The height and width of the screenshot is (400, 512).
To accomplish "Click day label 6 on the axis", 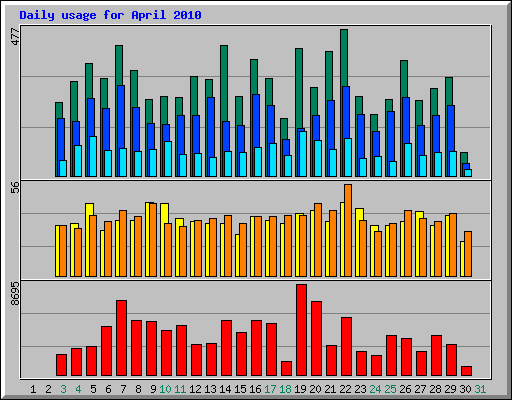I will point(108,389).
